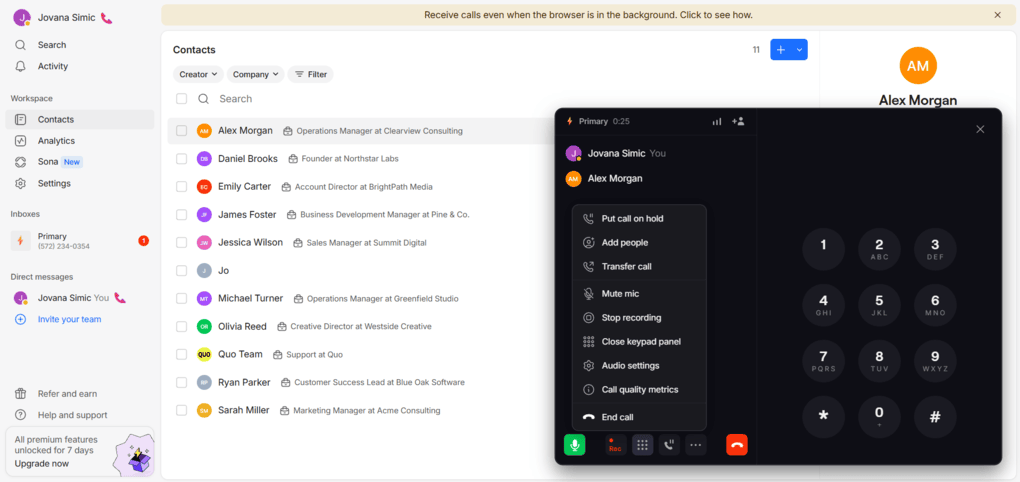Check the Daniel Brooks row checkbox
Screen dimensions: 1020x482
pos(181,159)
